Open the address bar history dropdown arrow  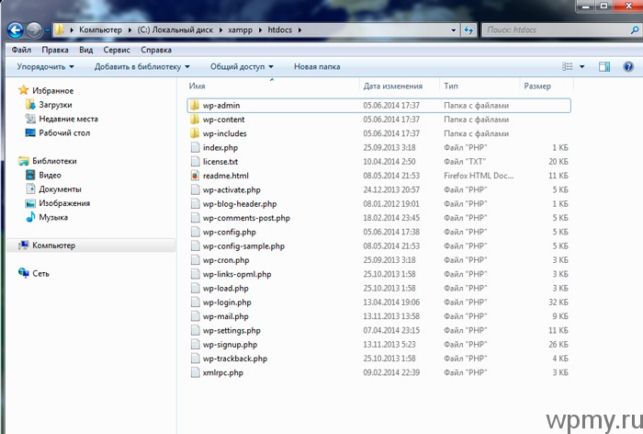click(x=453, y=30)
